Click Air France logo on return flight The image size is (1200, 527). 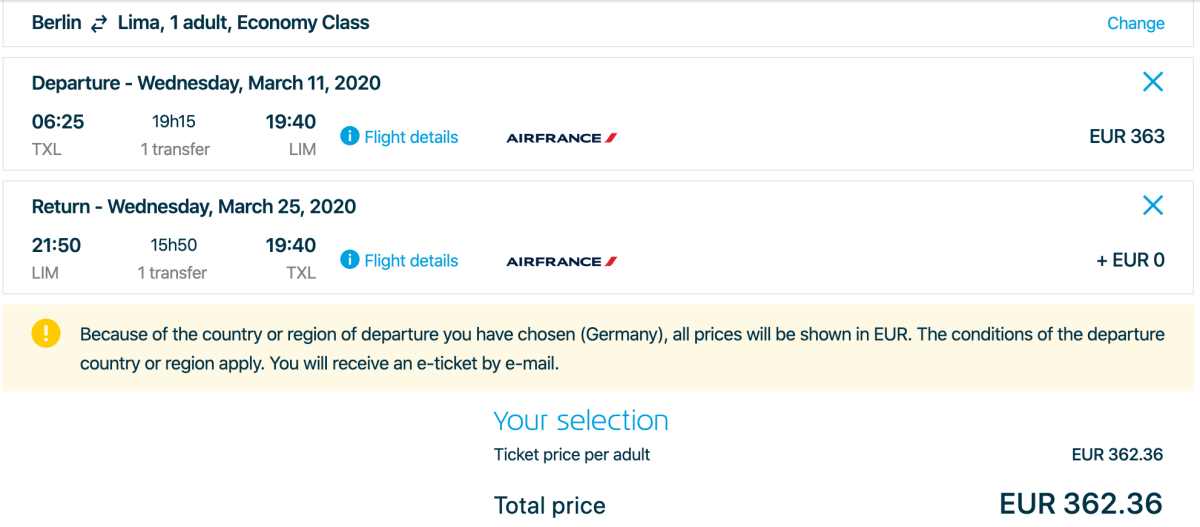pyautogui.click(x=561, y=262)
